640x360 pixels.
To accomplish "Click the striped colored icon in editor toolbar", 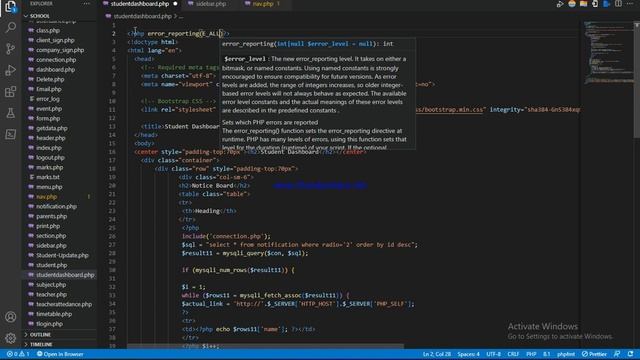I will click(583, 4).
